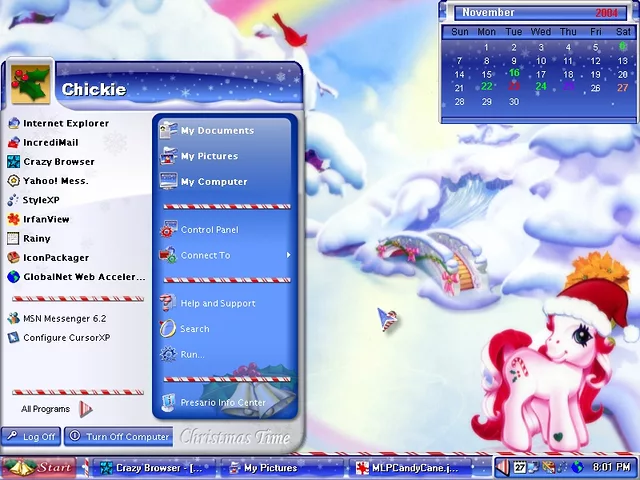The height and width of the screenshot is (480, 640).
Task: Select day 1 in the calendar
Action: tap(486, 47)
